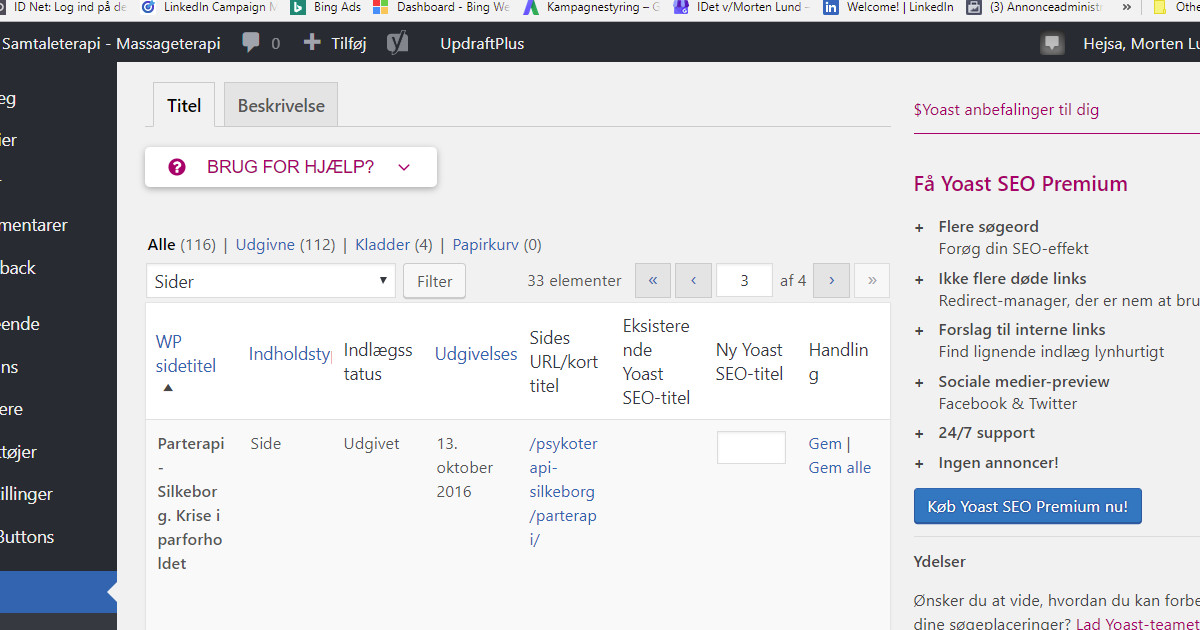1200x630 pixels.
Task: Open the Sider content type dropdown
Action: [x=270, y=281]
